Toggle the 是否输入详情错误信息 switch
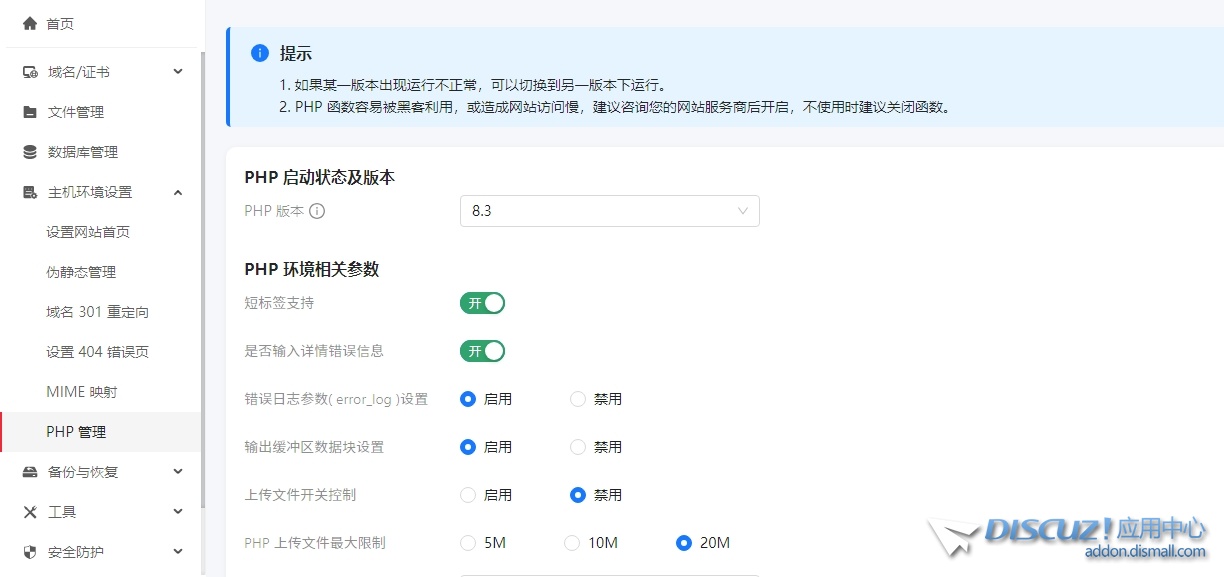 point(482,351)
